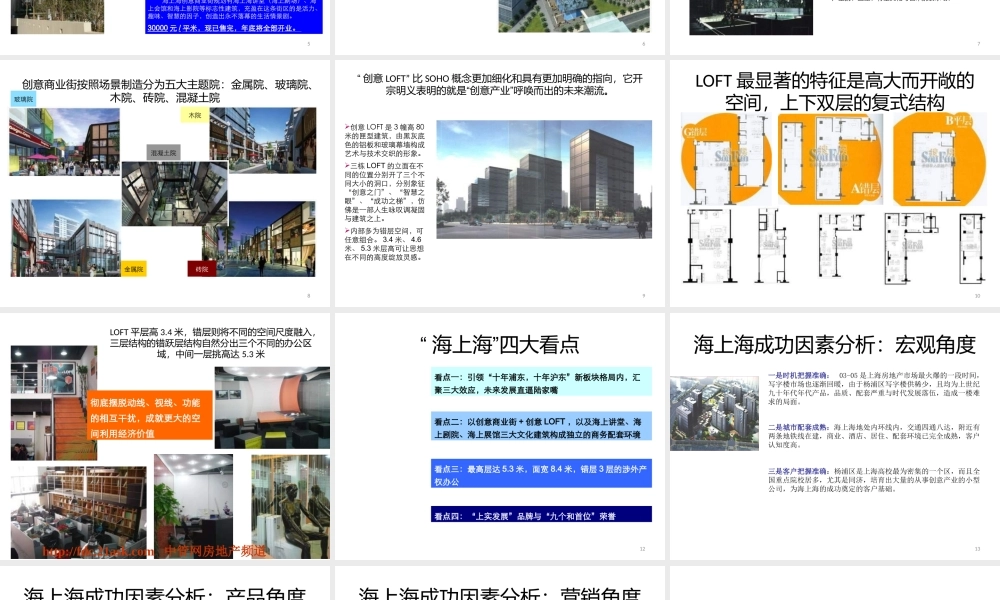The height and width of the screenshot is (600, 1000).
Task: Click the aerial city image on 宏观角度 slide
Action: (714, 413)
